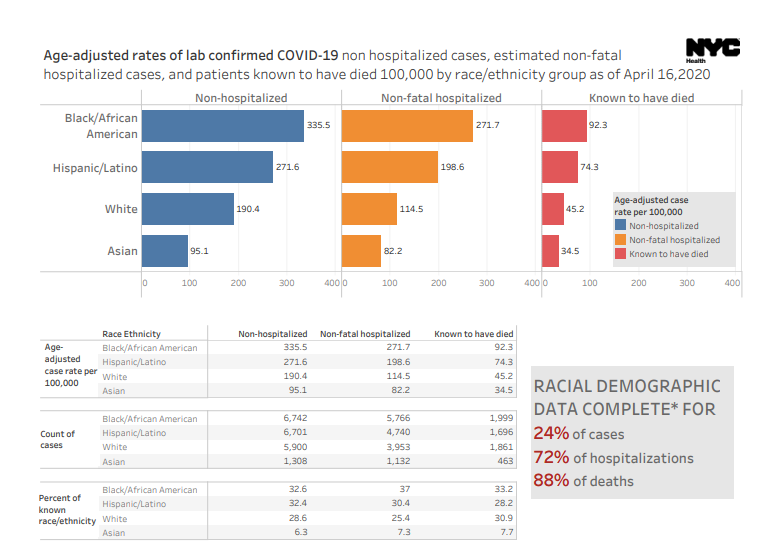Click the 24% of cases text

coord(576,433)
